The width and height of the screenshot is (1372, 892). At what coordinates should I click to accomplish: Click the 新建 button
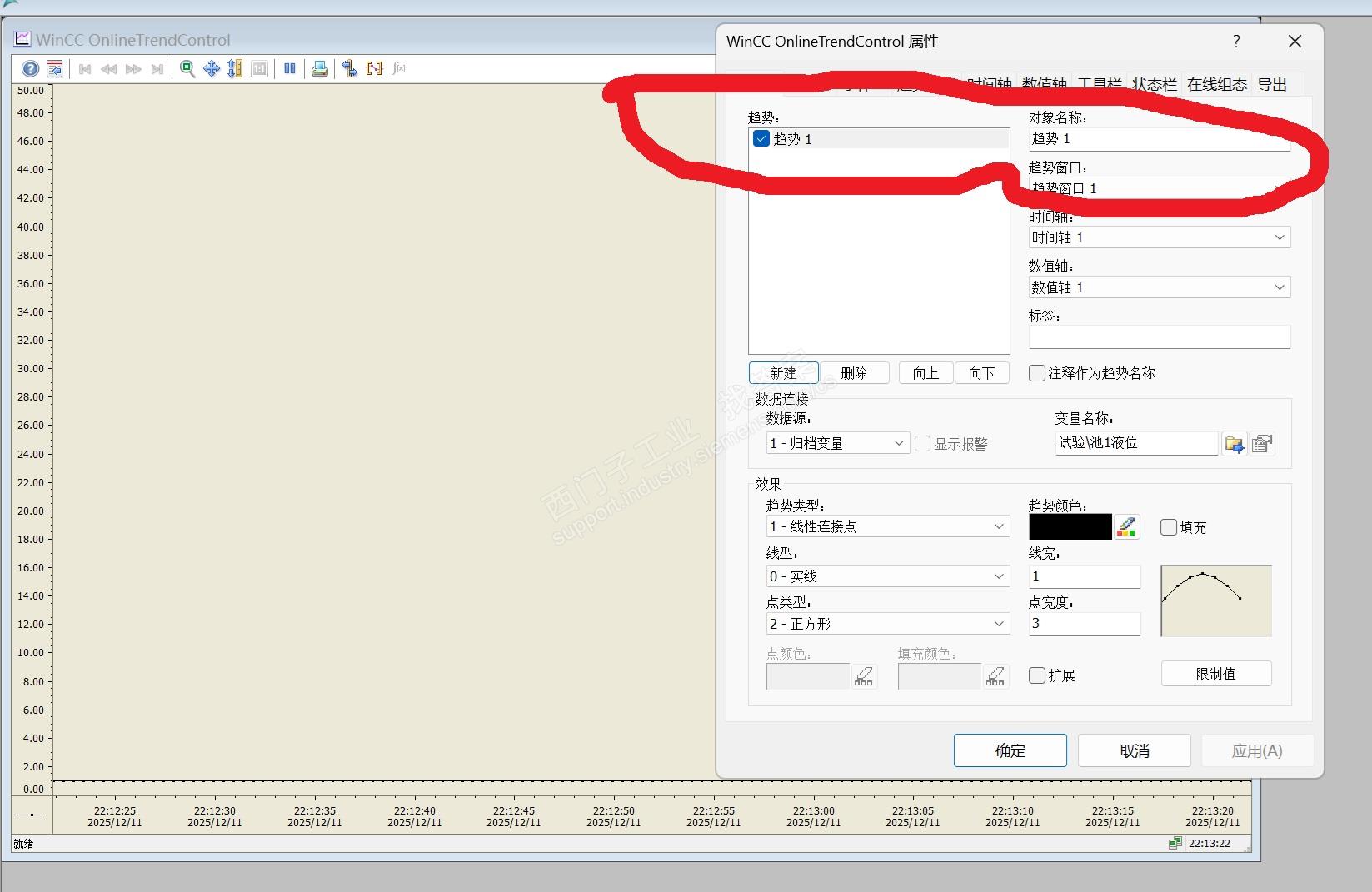point(783,373)
